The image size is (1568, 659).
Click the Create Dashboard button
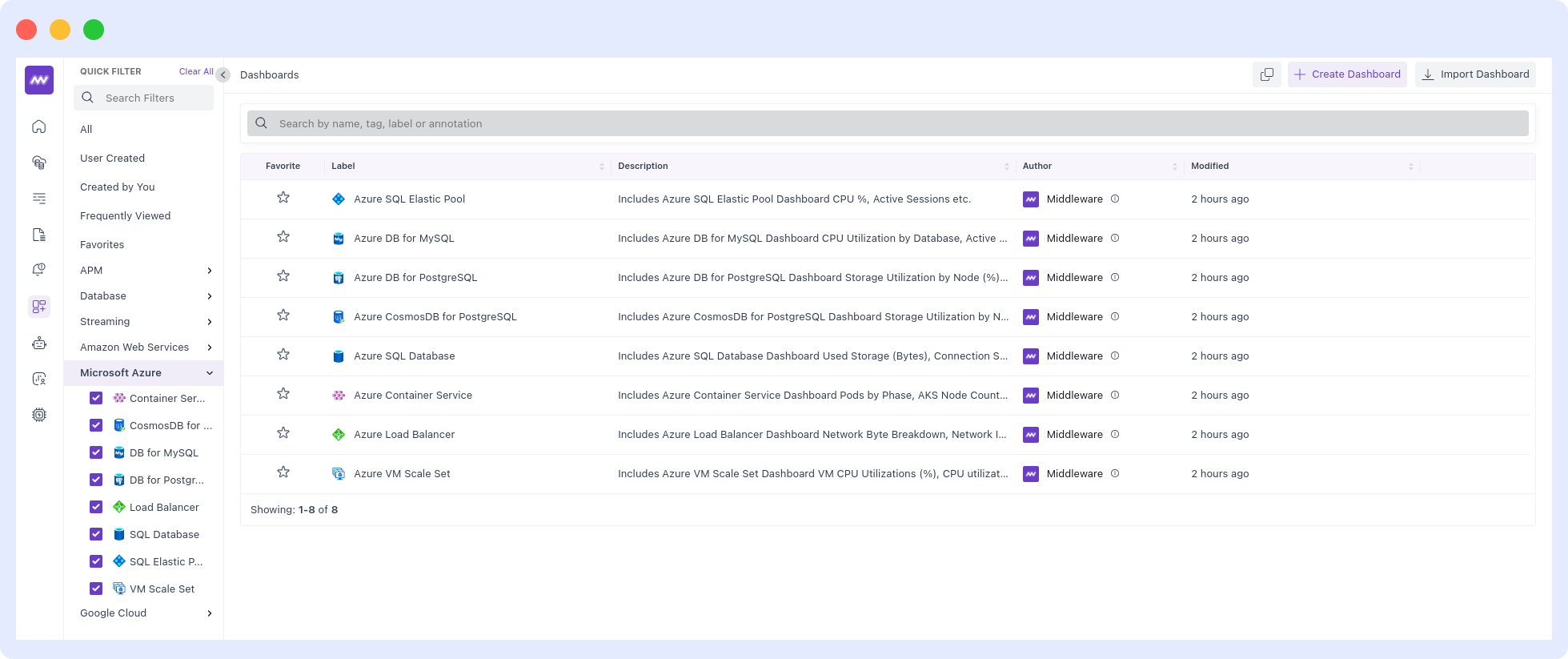click(x=1347, y=74)
